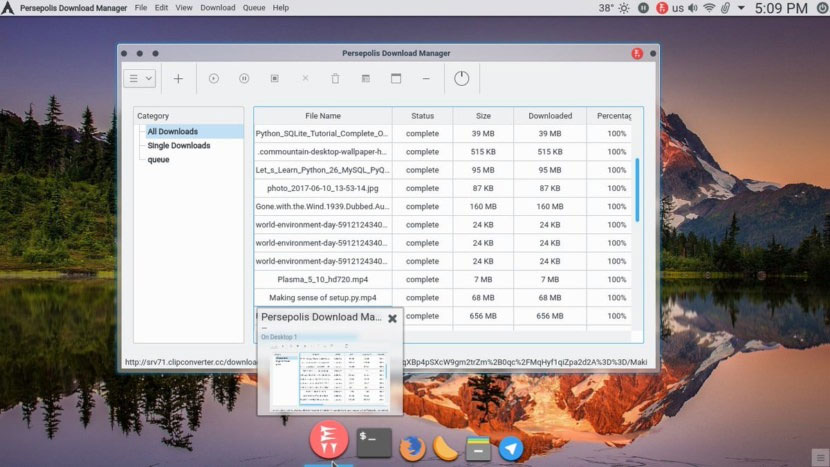Open the Queue menu
Screen dimensions: 830x467
(254, 8)
